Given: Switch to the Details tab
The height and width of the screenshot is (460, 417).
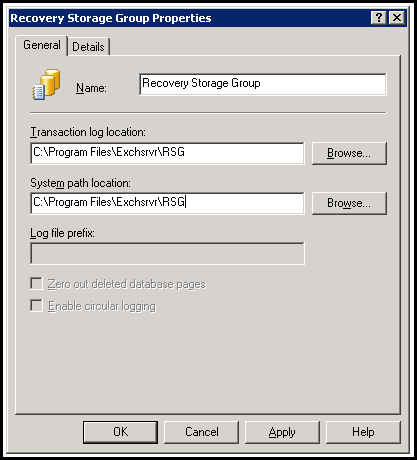Looking at the screenshot, I should pyautogui.click(x=88, y=47).
